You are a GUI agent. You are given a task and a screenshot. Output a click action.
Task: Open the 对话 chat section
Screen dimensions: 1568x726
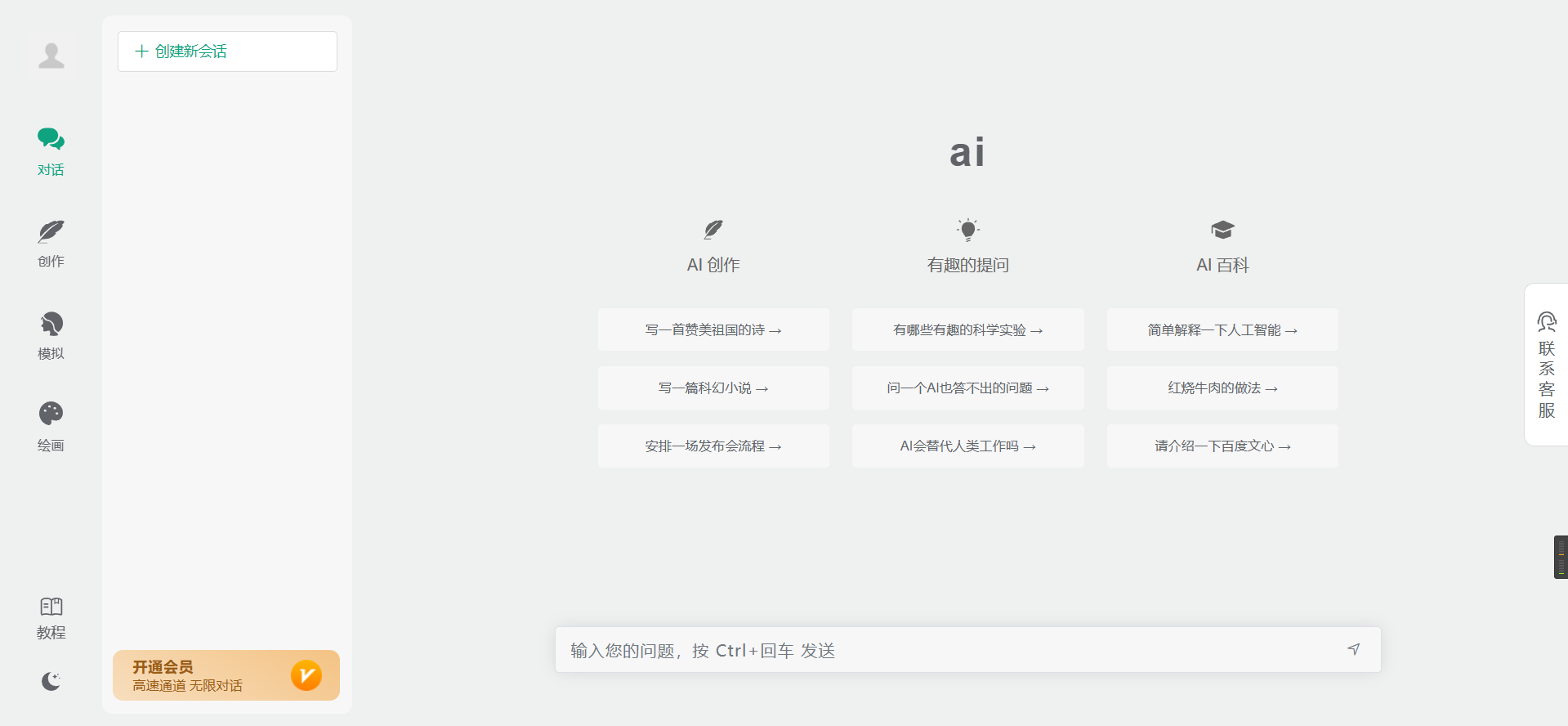point(51,151)
